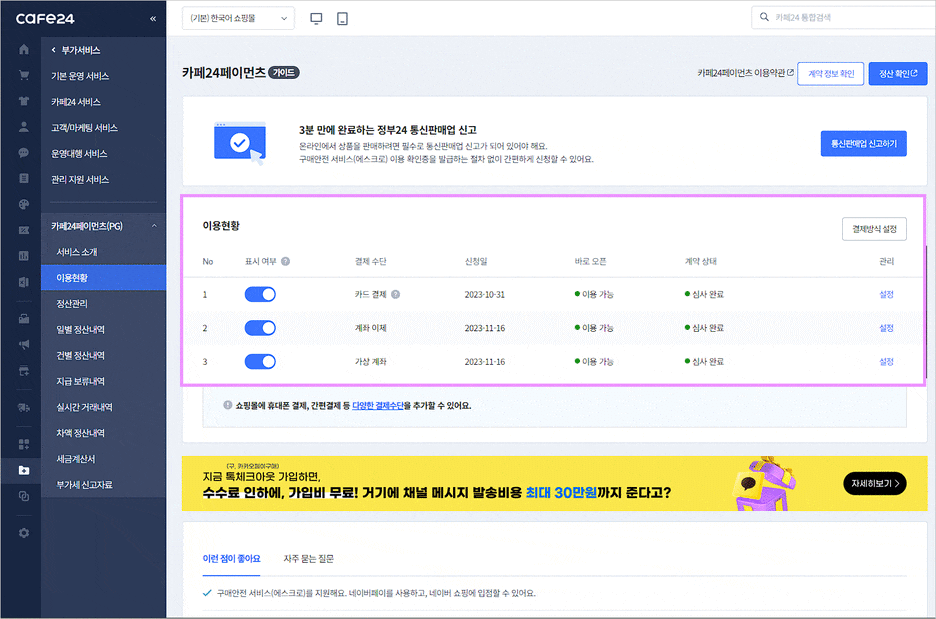The image size is (936, 619).
Task: Switch to mobile device preview icon
Action: 342,19
